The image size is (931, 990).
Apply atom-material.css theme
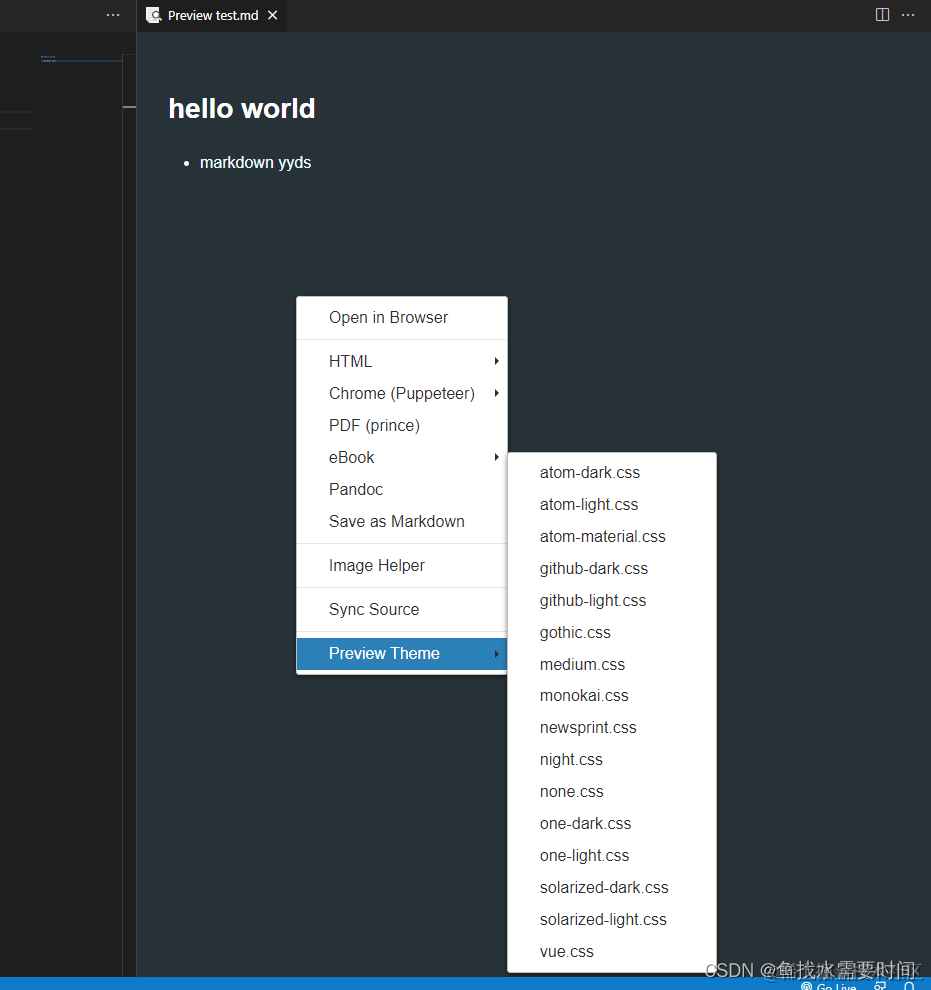612,537
